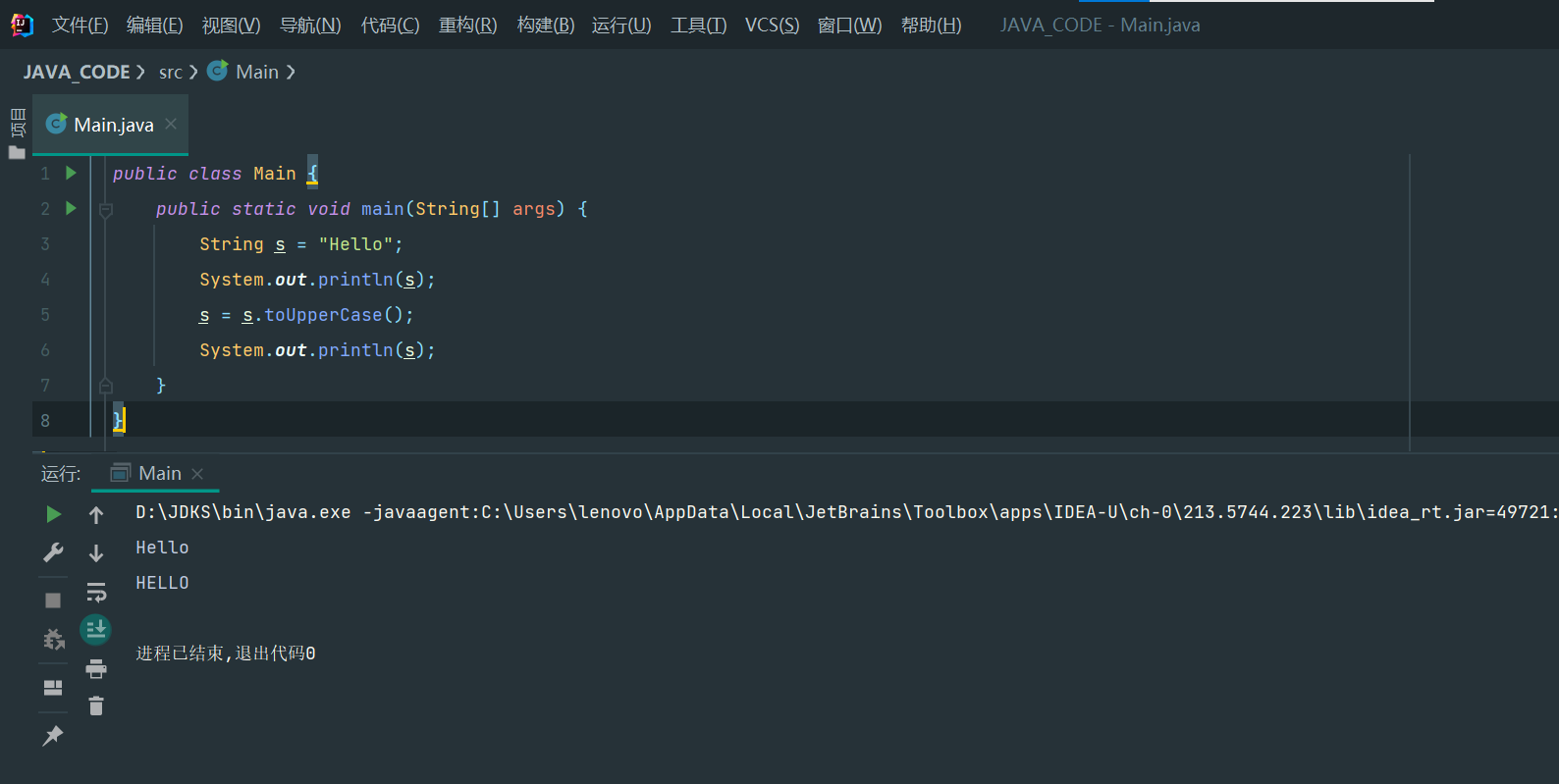Toggle soft-wrap in console output
Viewport: 1559px width, 784px height.
(x=96, y=592)
